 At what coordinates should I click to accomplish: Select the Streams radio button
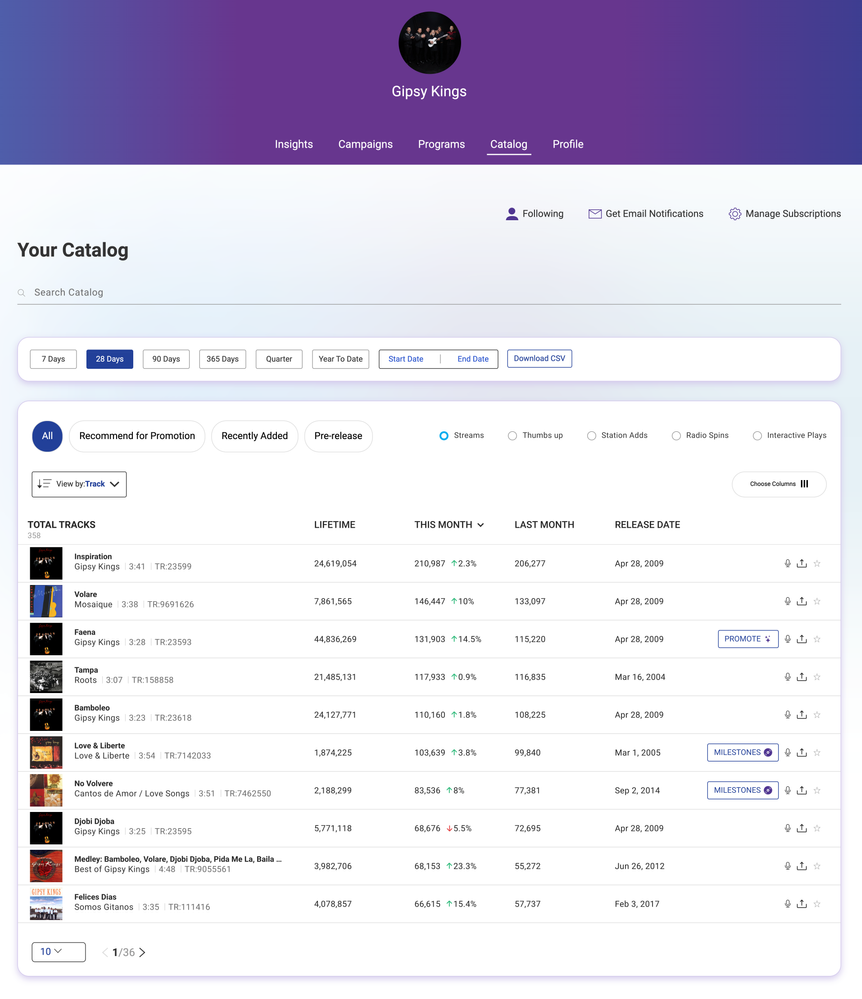(x=443, y=436)
